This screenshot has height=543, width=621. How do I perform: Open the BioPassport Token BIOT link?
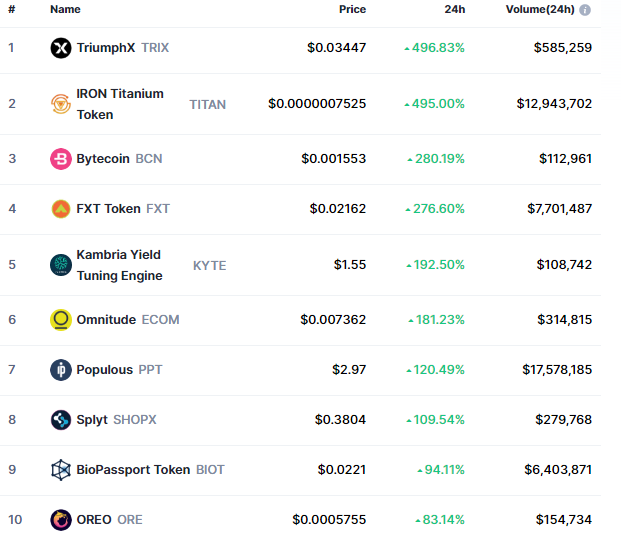click(x=150, y=469)
